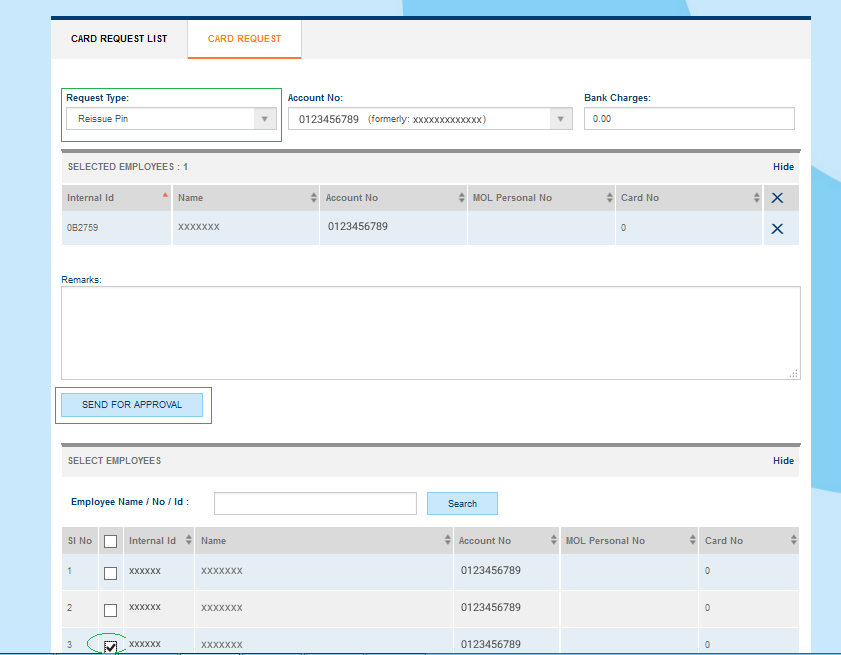
Task: Sort selected employees by MOL Personal No
Action: 540,198
